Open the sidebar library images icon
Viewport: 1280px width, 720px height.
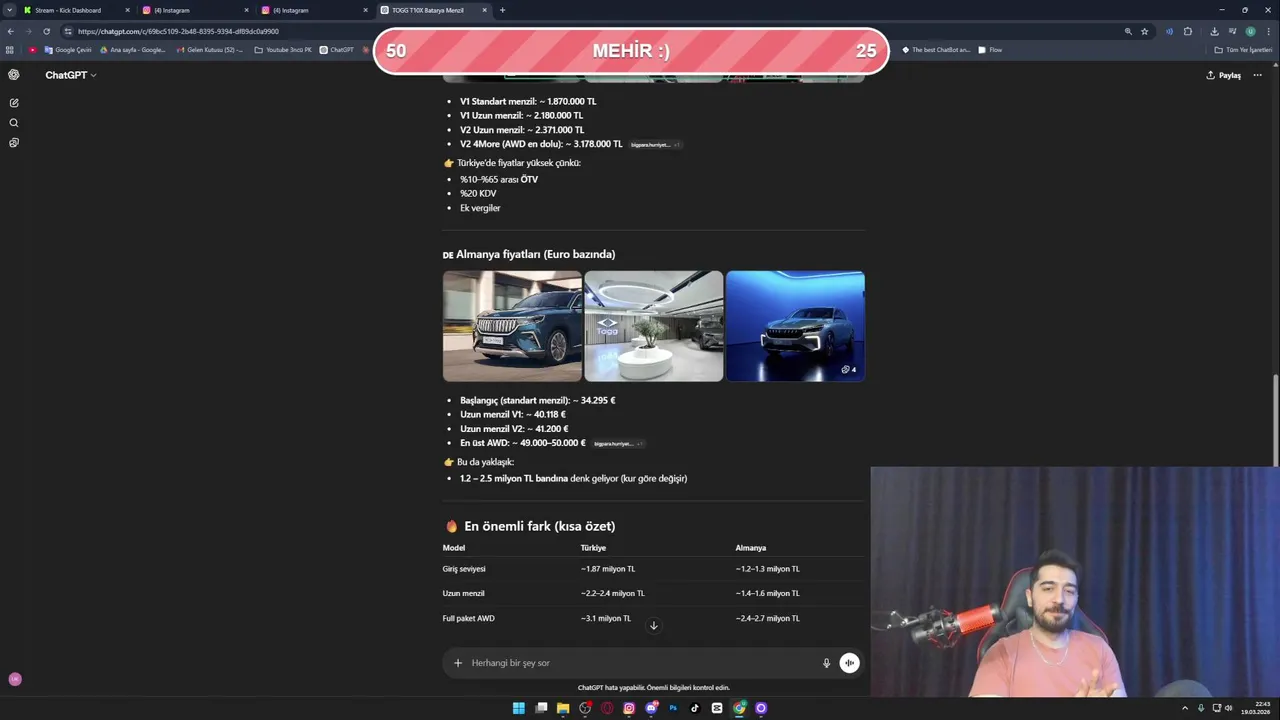click(14, 143)
